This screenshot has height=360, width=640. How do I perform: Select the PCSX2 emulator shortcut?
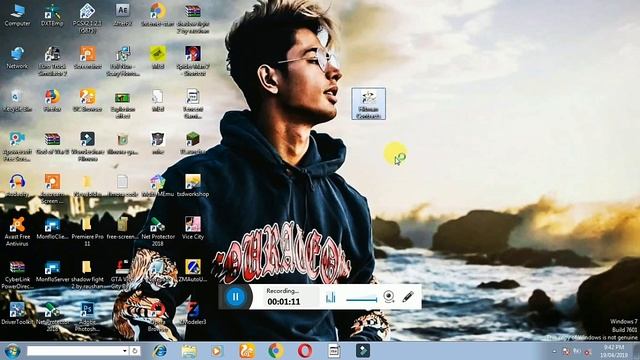pyautogui.click(x=87, y=19)
